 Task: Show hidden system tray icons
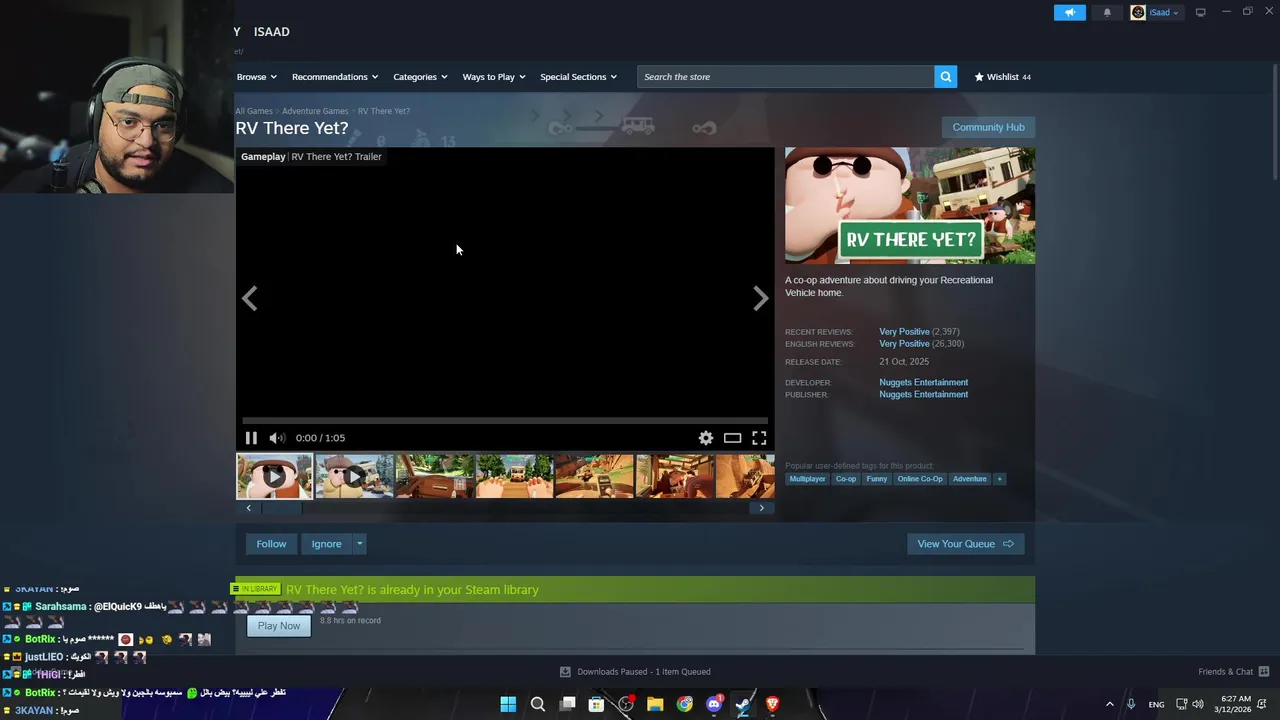coord(1109,704)
